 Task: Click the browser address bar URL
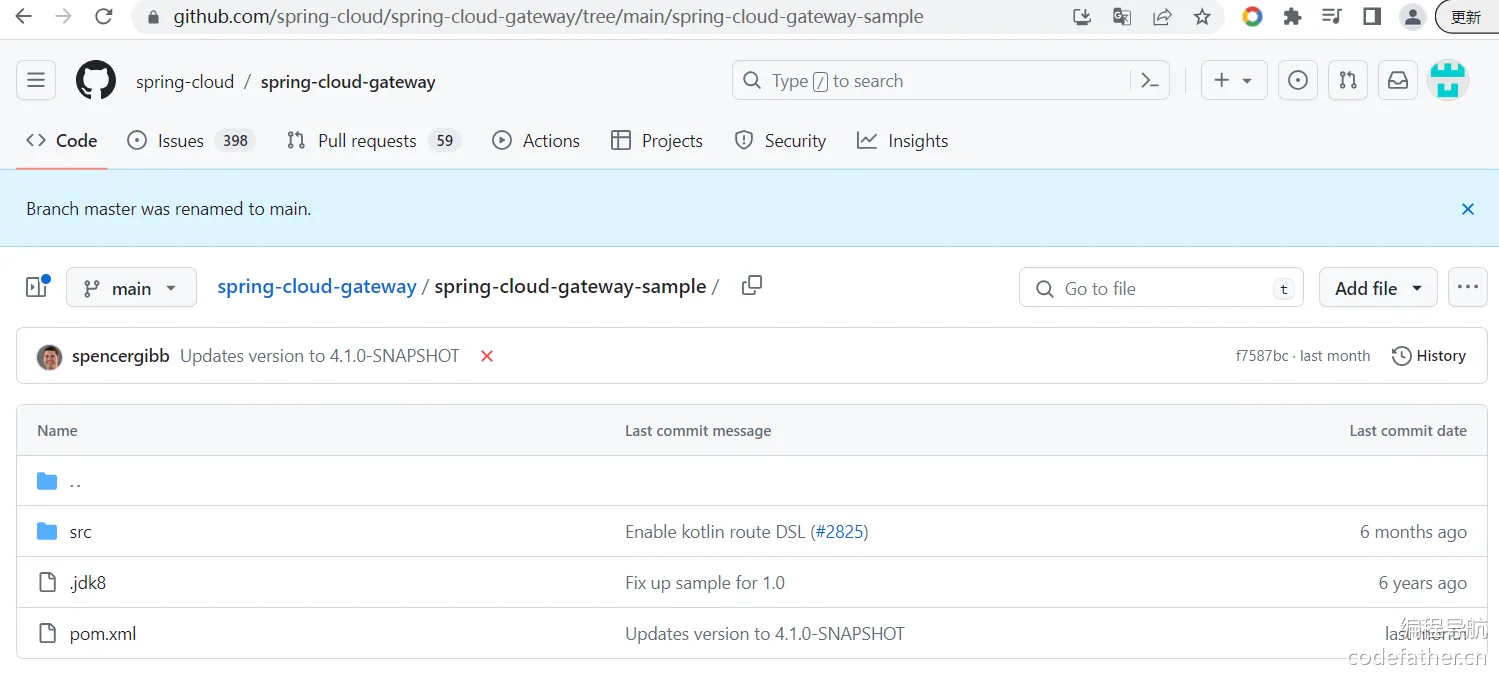pyautogui.click(x=548, y=17)
